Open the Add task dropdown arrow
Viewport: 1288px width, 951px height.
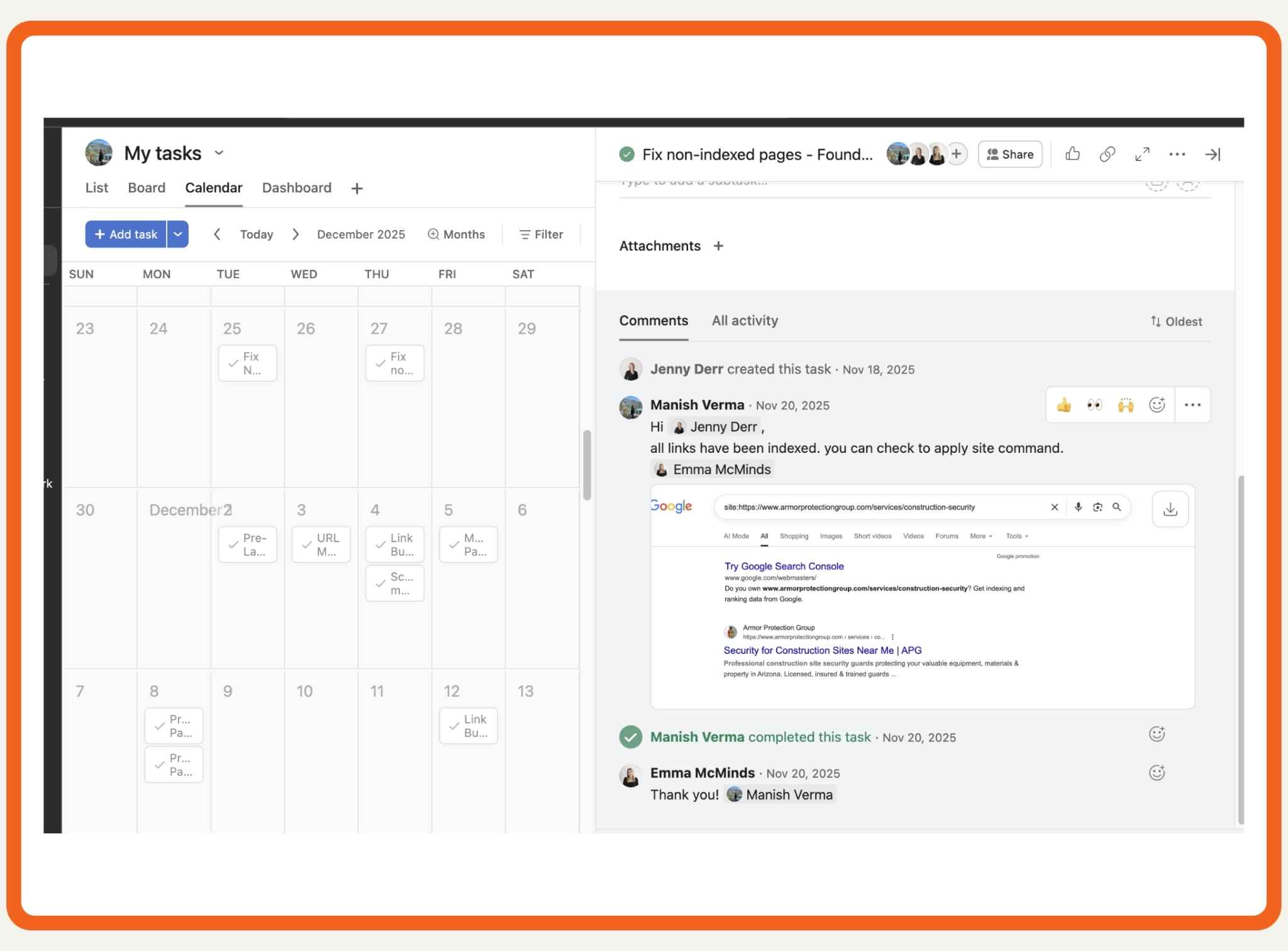click(178, 234)
